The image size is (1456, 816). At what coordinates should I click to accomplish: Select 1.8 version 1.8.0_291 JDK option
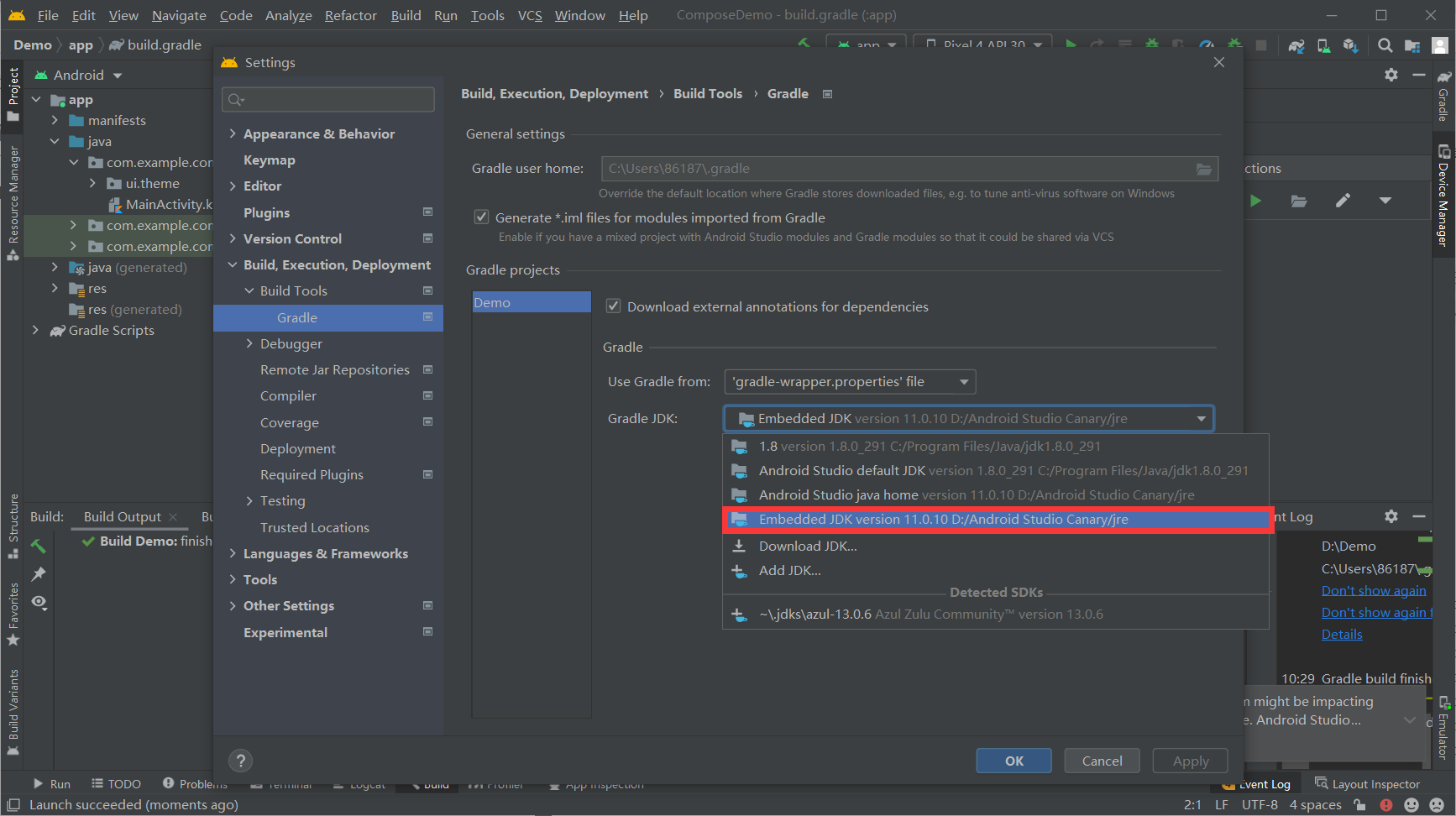(x=995, y=447)
